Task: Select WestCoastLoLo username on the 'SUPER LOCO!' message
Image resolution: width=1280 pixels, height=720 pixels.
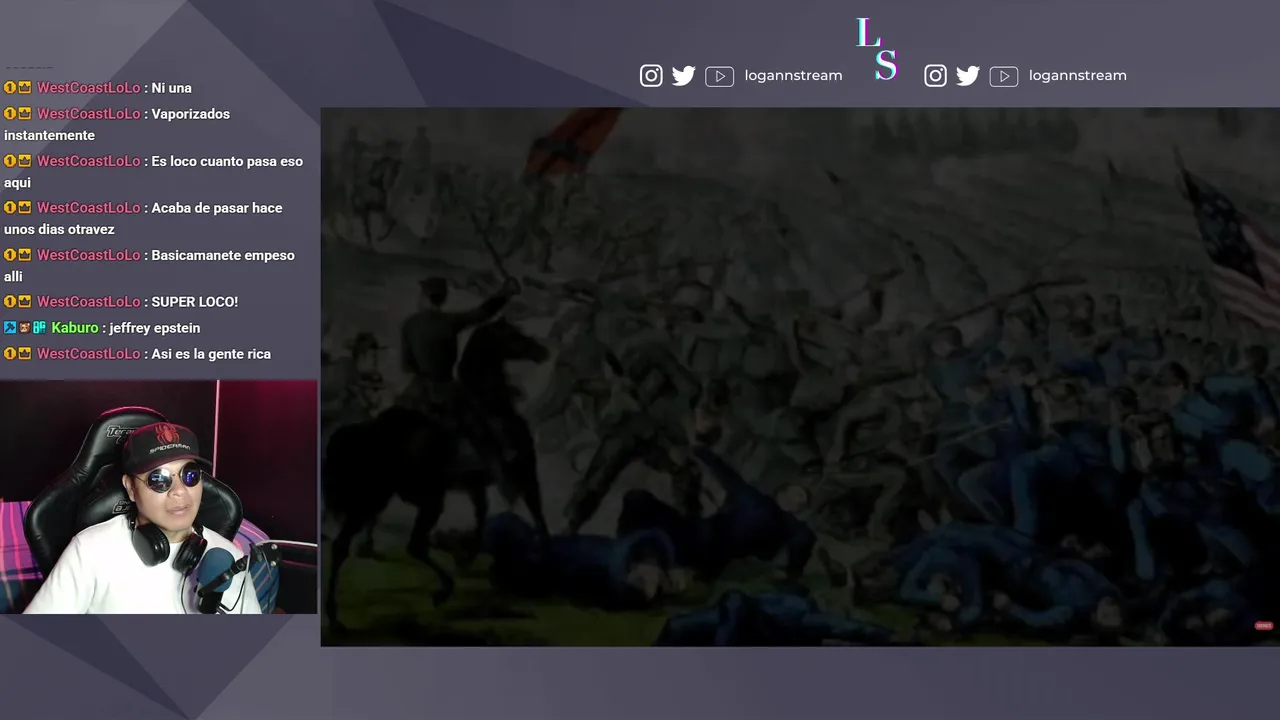Action: click(x=89, y=302)
